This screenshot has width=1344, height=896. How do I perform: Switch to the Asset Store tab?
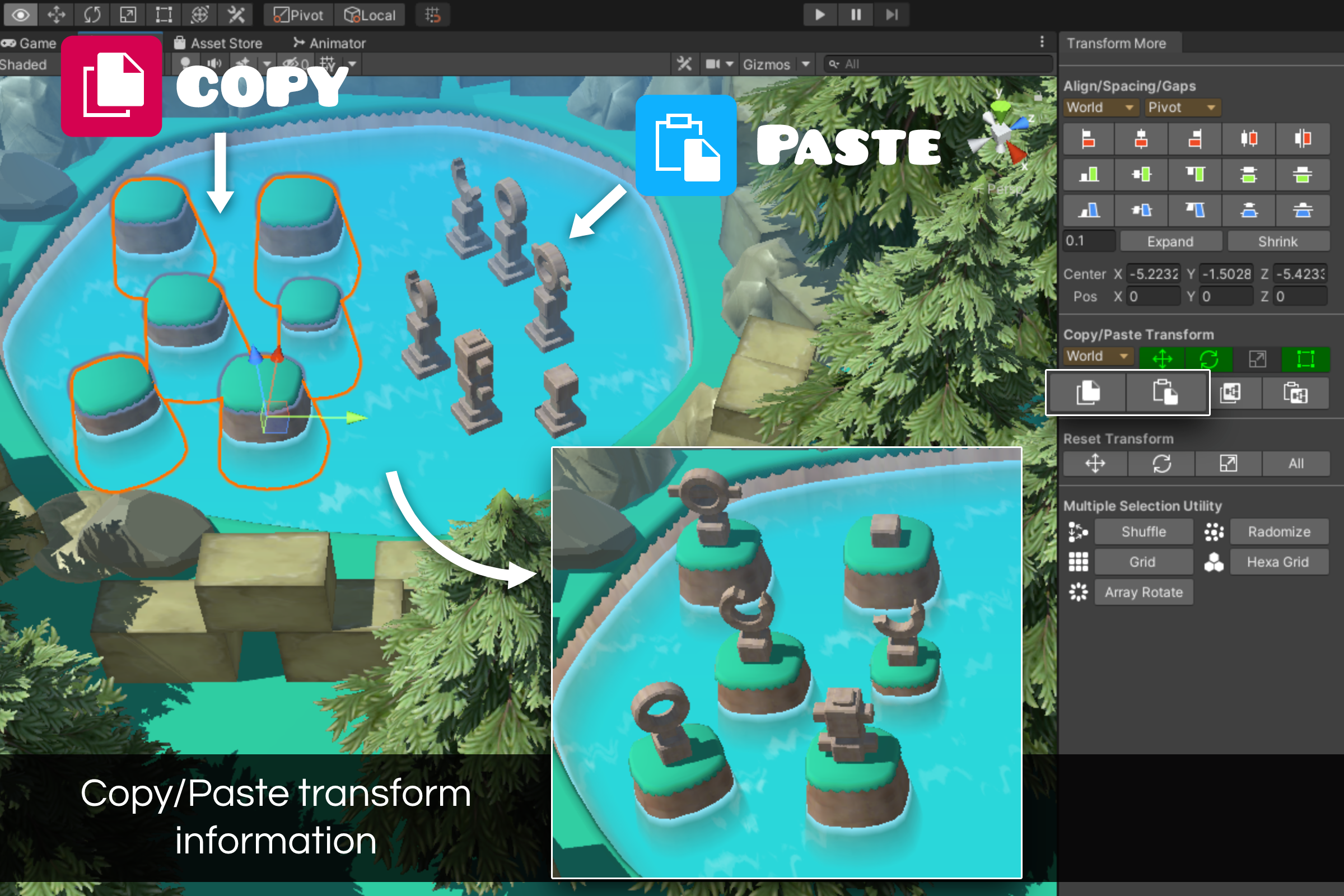pos(218,44)
